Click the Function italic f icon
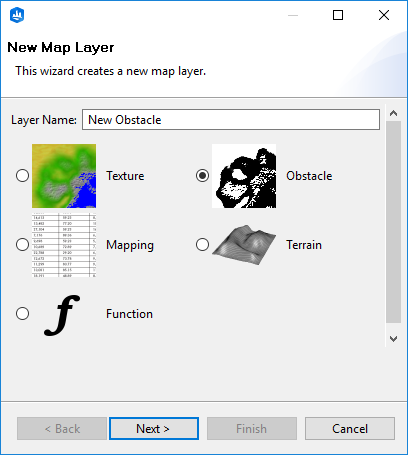408x455 pixels. [62, 314]
